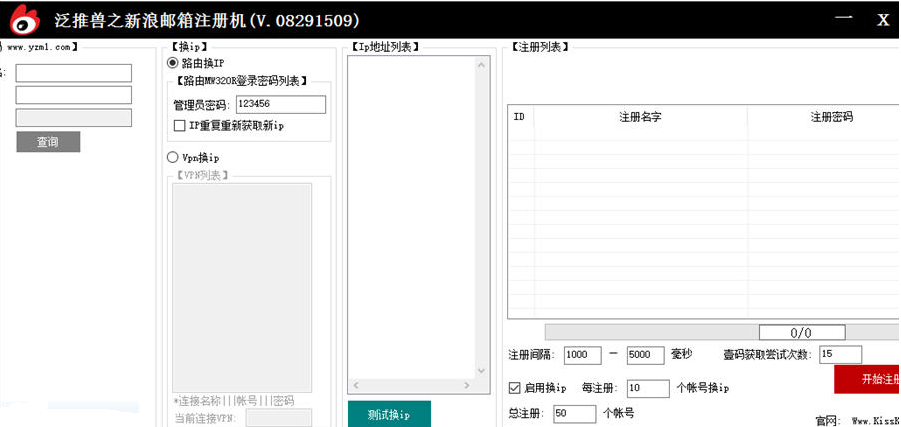Image resolution: width=901 pixels, height=427 pixels.
Task: Click the 注册密码 column header
Action: tap(825, 117)
